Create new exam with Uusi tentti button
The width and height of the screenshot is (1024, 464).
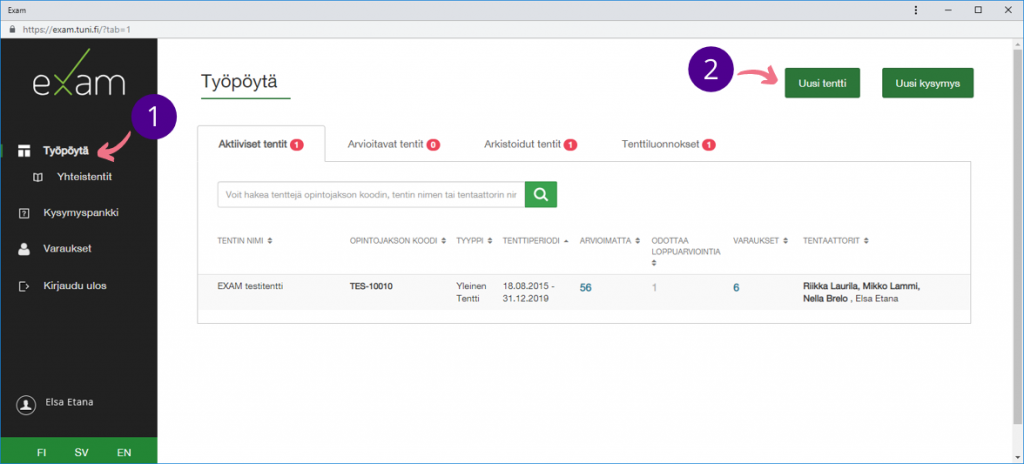coord(822,84)
